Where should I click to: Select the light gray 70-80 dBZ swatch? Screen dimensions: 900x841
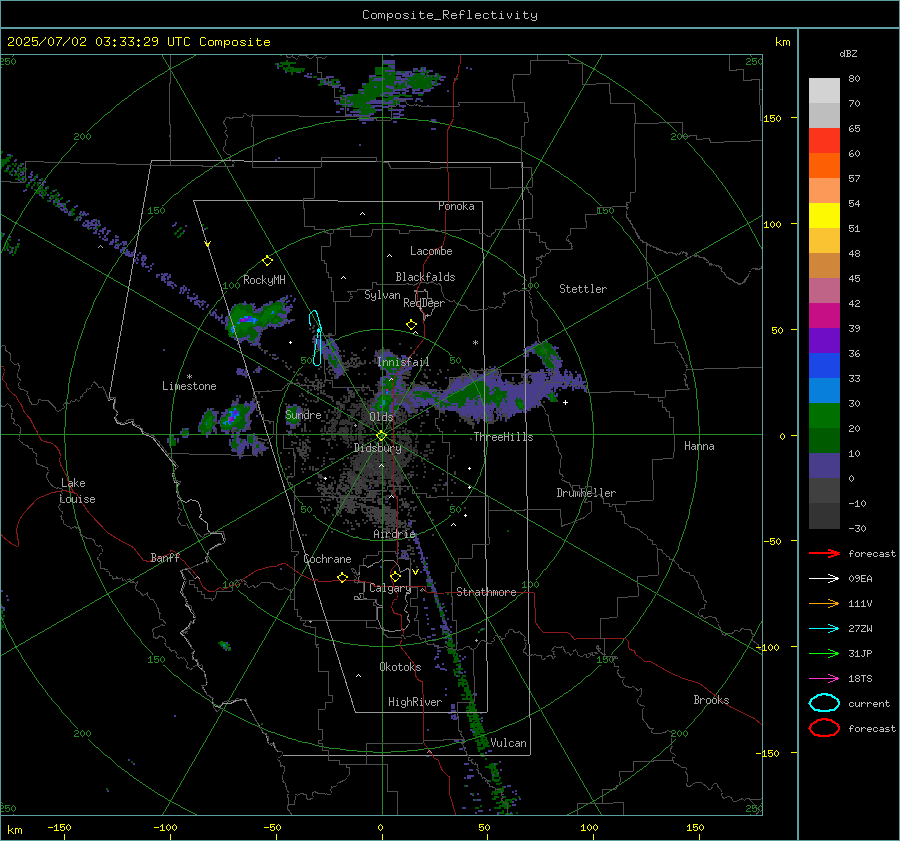coord(824,91)
